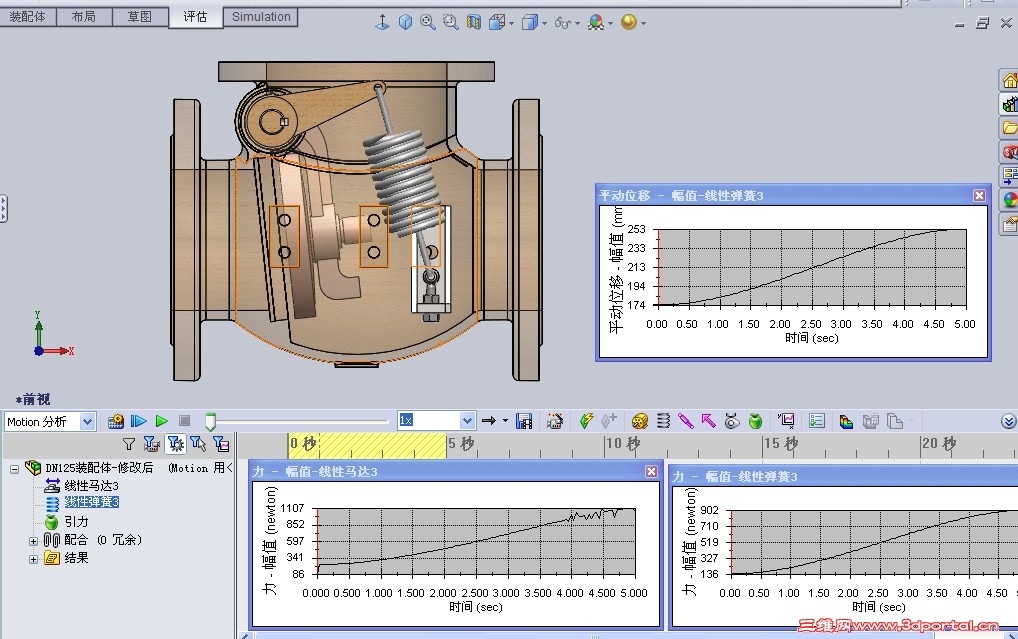1018x639 pixels.
Task: Open Results and Plots graph icon
Action: 786,421
